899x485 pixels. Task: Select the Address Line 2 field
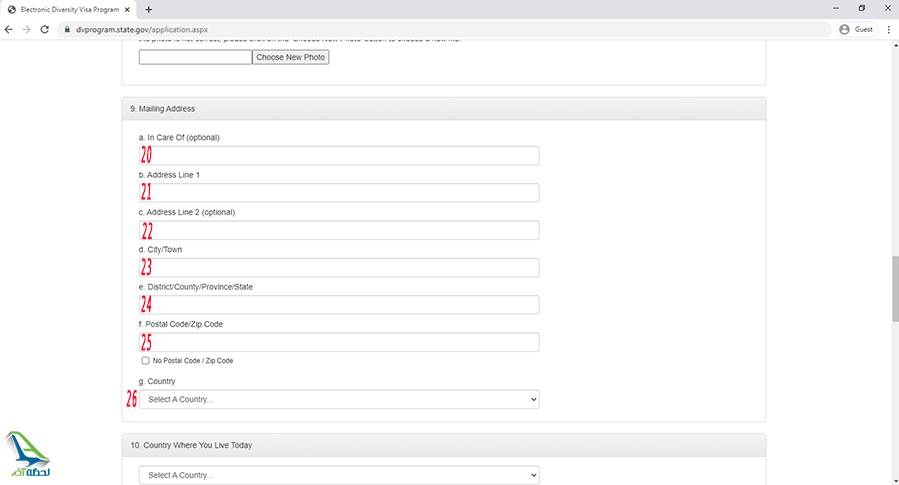[x=339, y=230]
